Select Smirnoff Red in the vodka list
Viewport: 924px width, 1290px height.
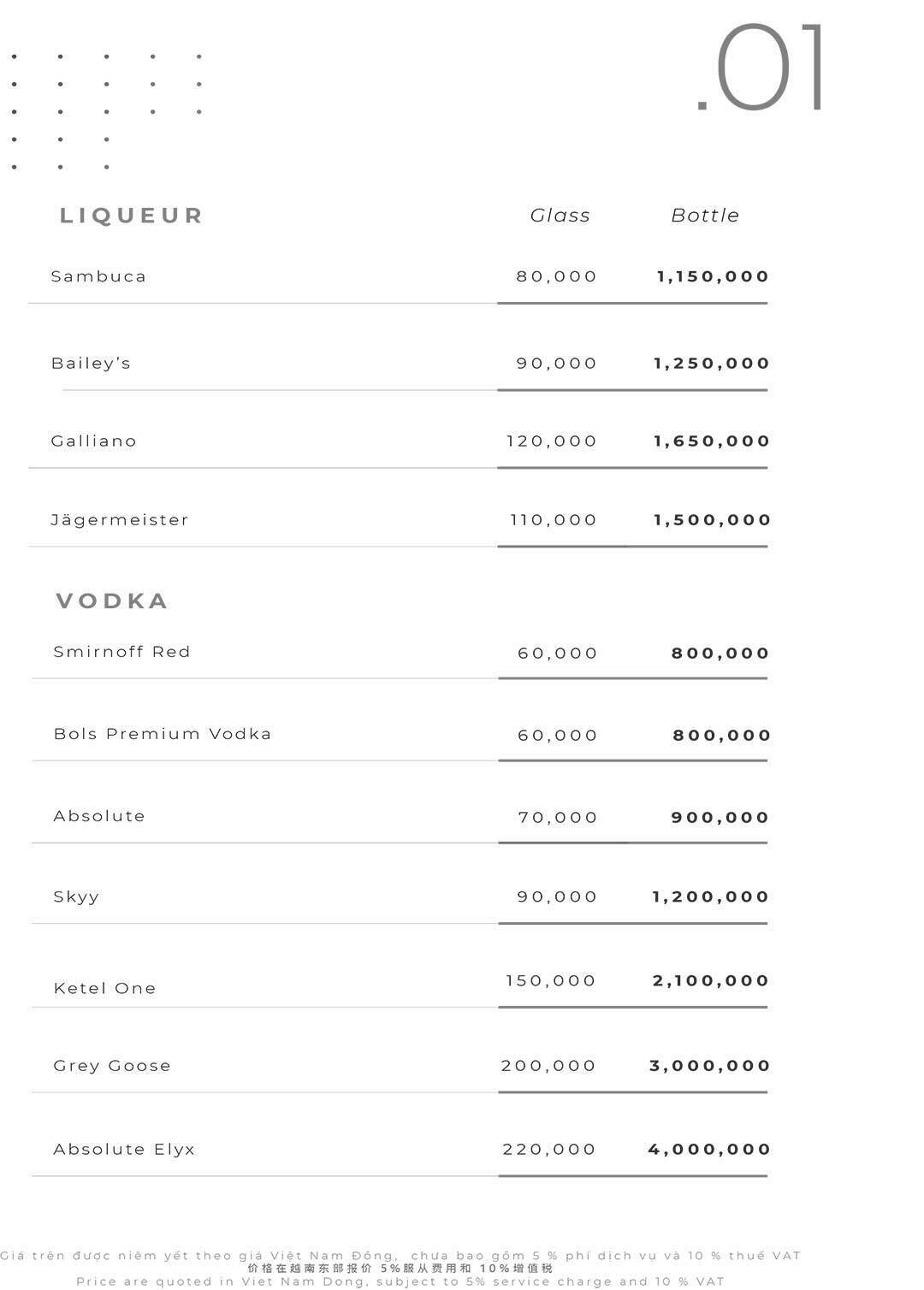pos(122,652)
